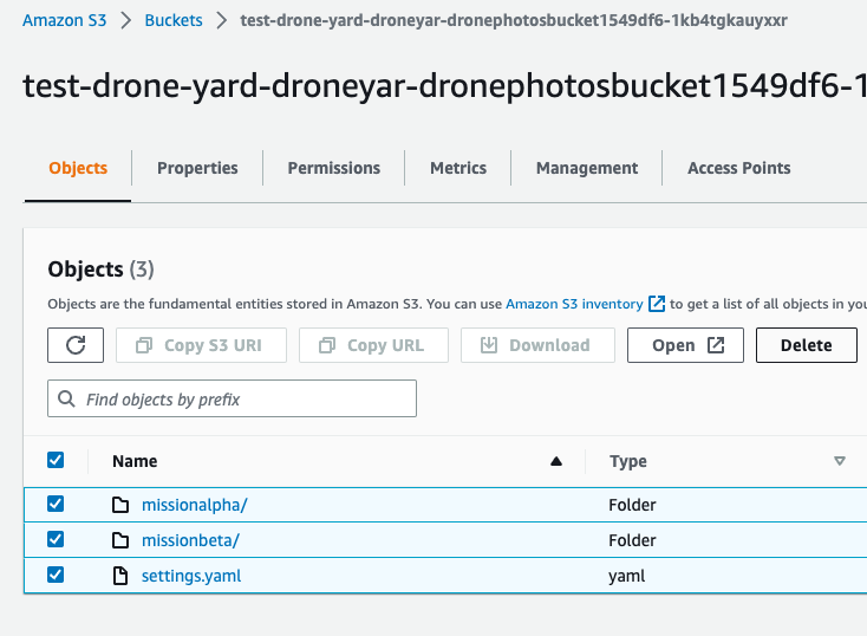Switch to the Metrics tab
Viewport: 868px width, 637px height.
(458, 168)
